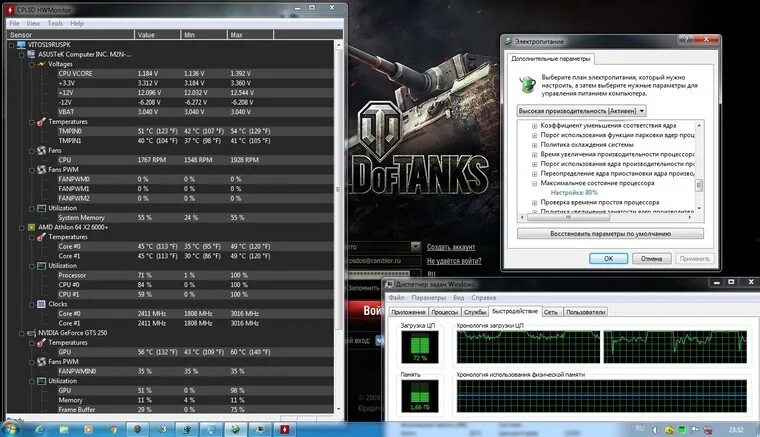The image size is (760, 437).
Task: Open the File menu in HWMonitor
Action: tap(15, 23)
